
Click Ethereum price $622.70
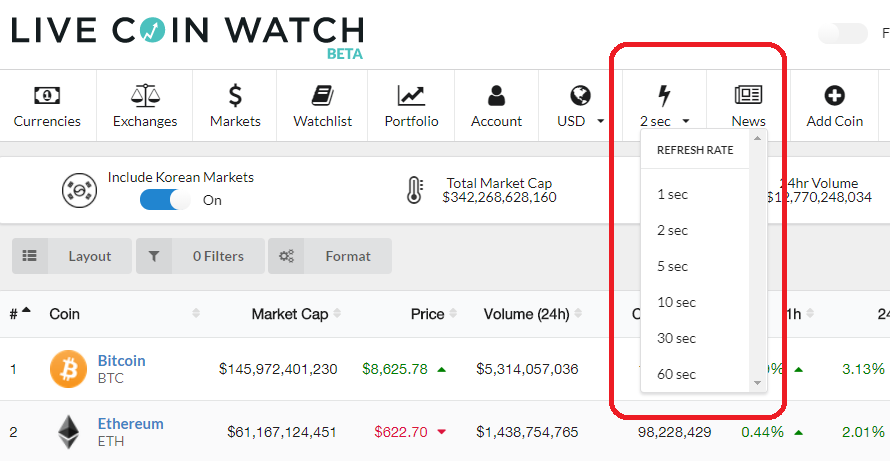[x=401, y=432]
